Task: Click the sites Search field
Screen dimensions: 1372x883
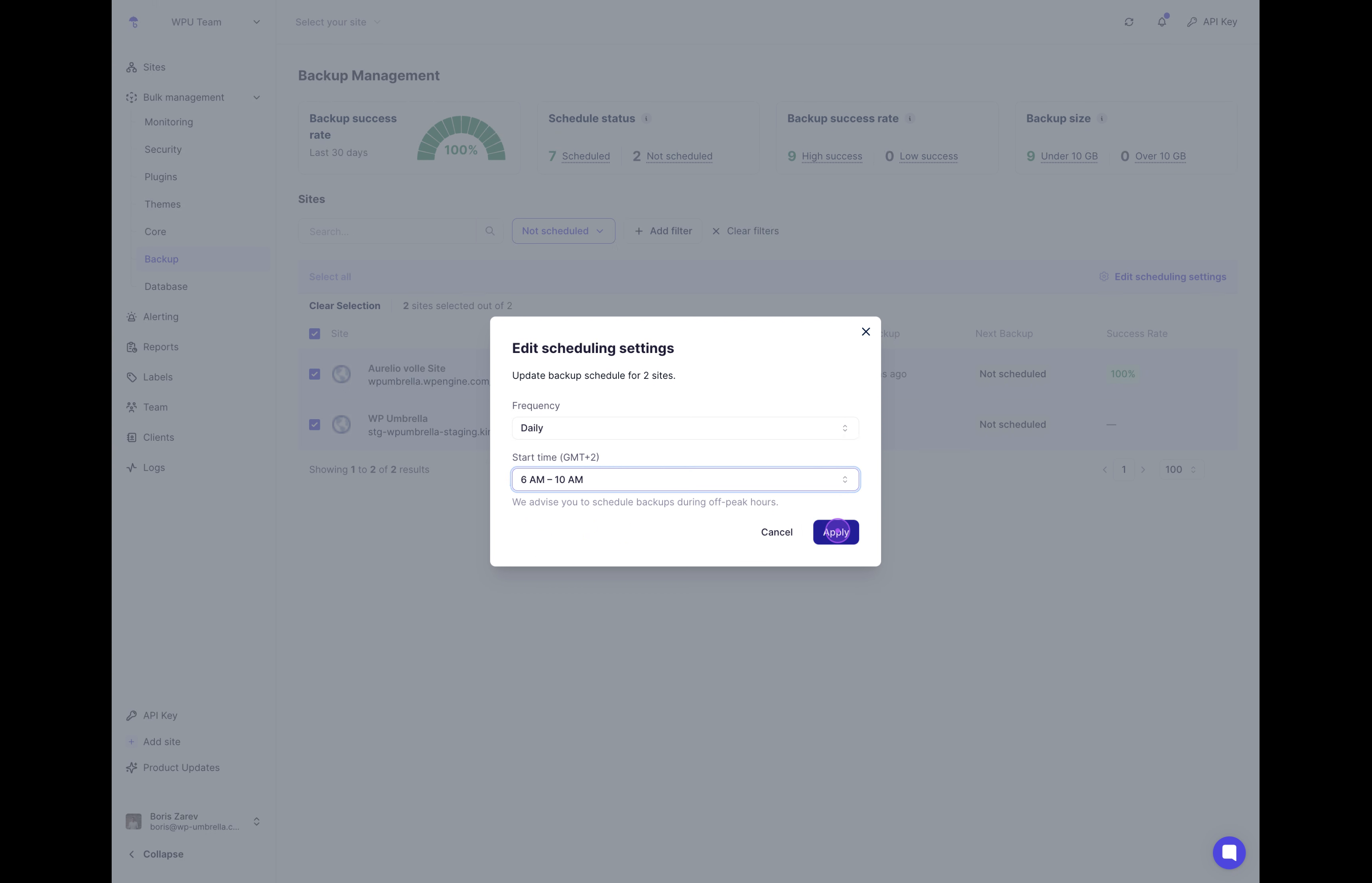Action: click(x=387, y=232)
